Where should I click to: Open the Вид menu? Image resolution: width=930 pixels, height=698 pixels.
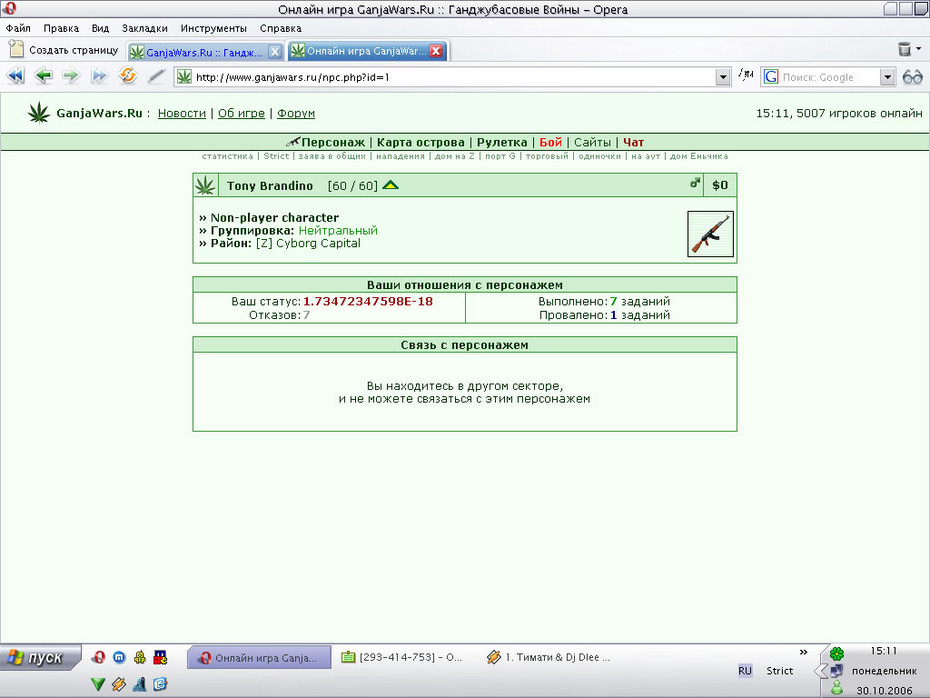tap(100, 28)
